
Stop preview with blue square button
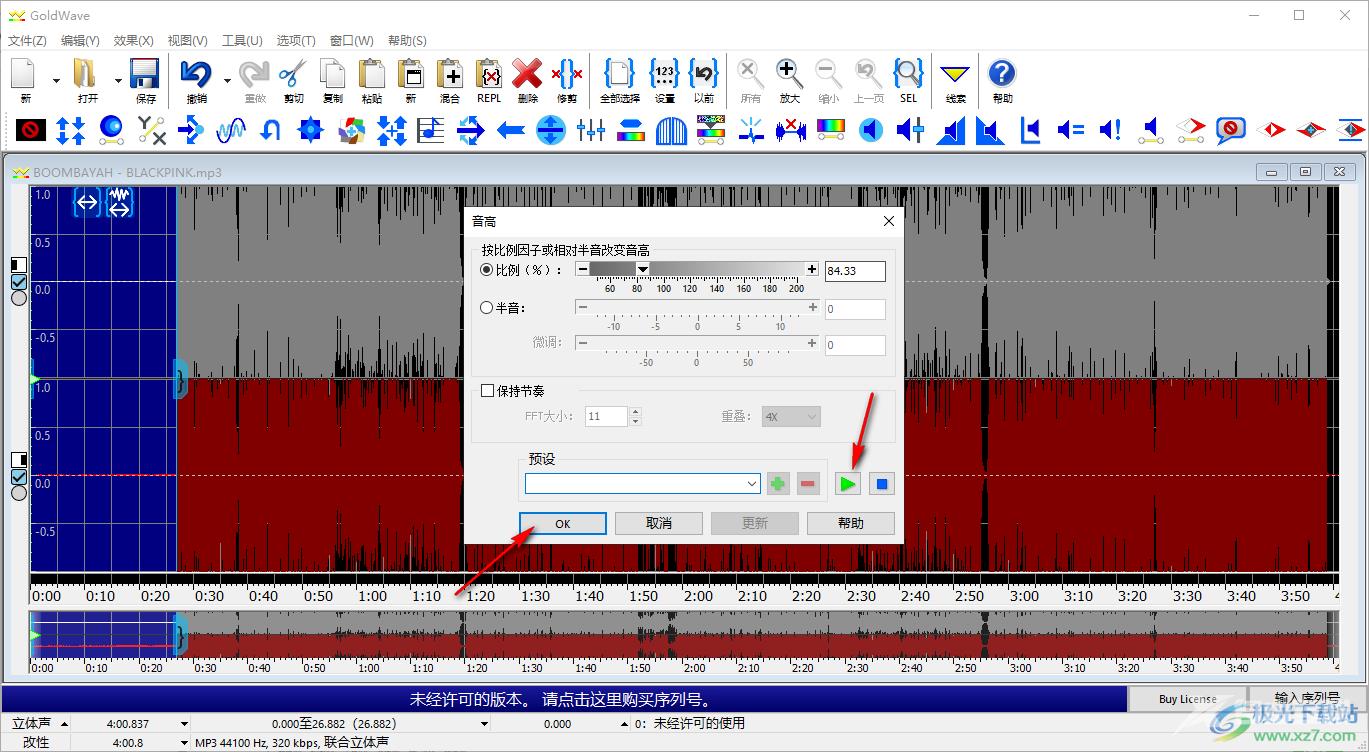(881, 484)
